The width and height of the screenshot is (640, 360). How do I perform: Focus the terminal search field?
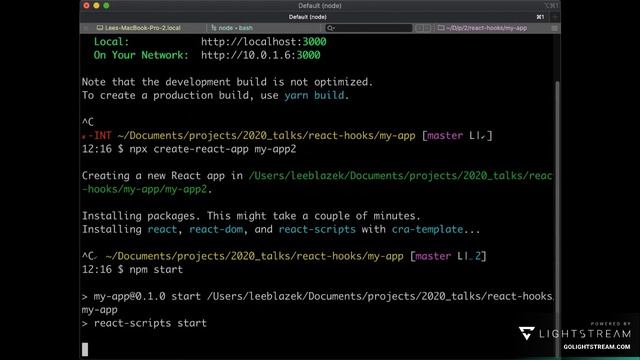pyautogui.click(x=369, y=28)
